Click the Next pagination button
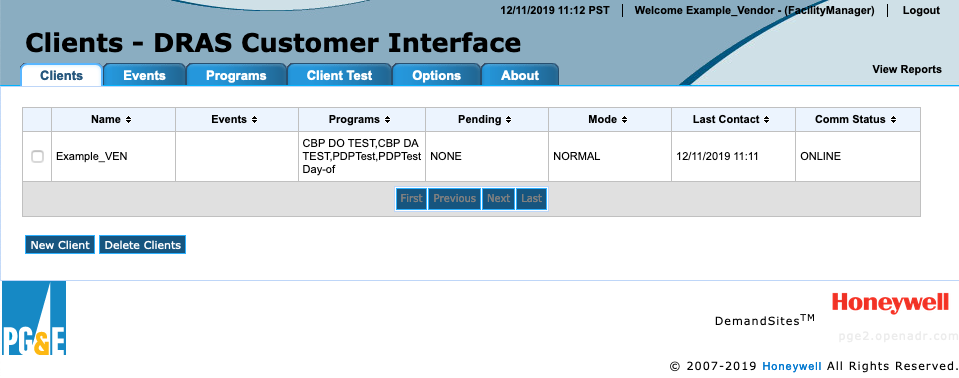The height and width of the screenshot is (378, 959). point(498,198)
